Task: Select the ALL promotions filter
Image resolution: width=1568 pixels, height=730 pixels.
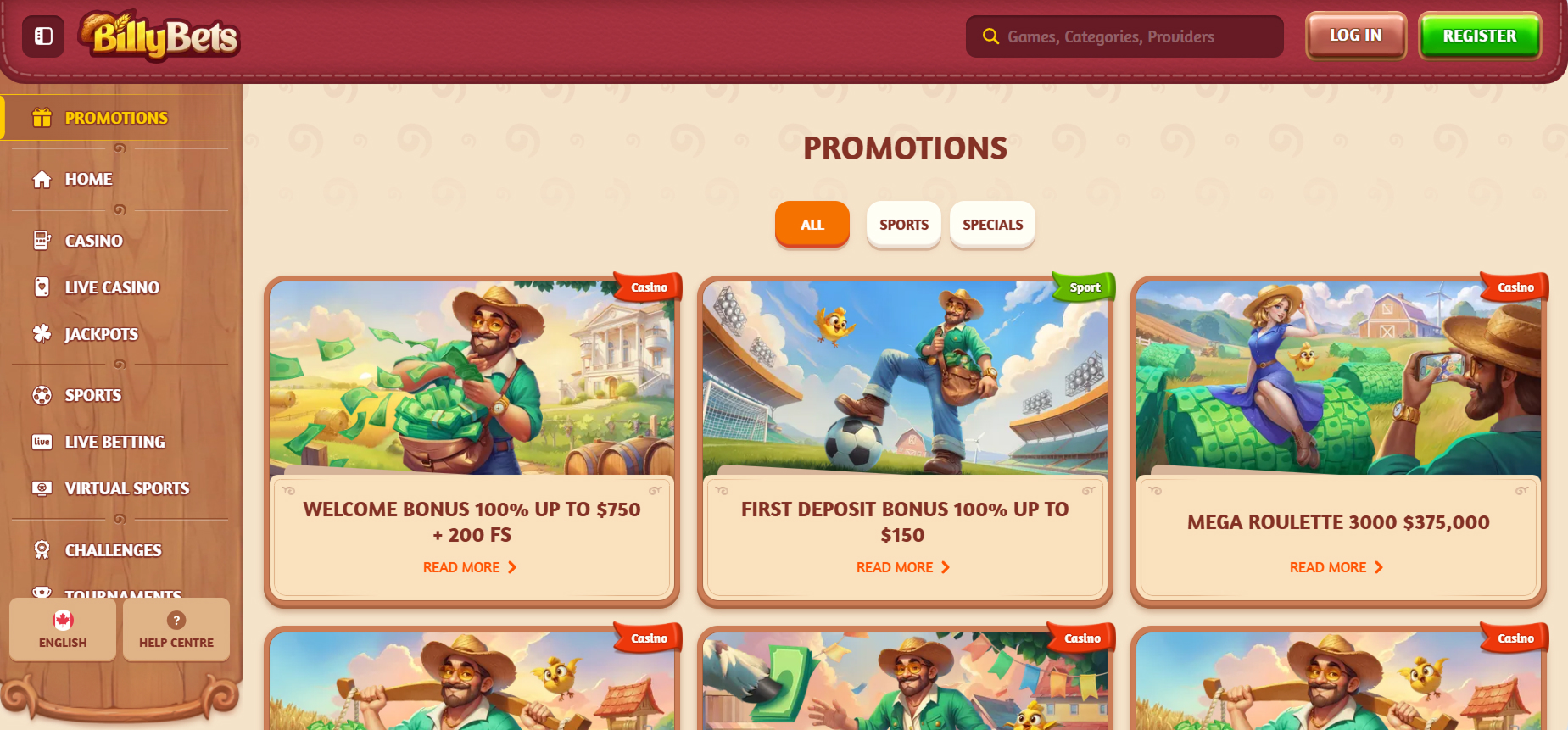Action: (812, 225)
